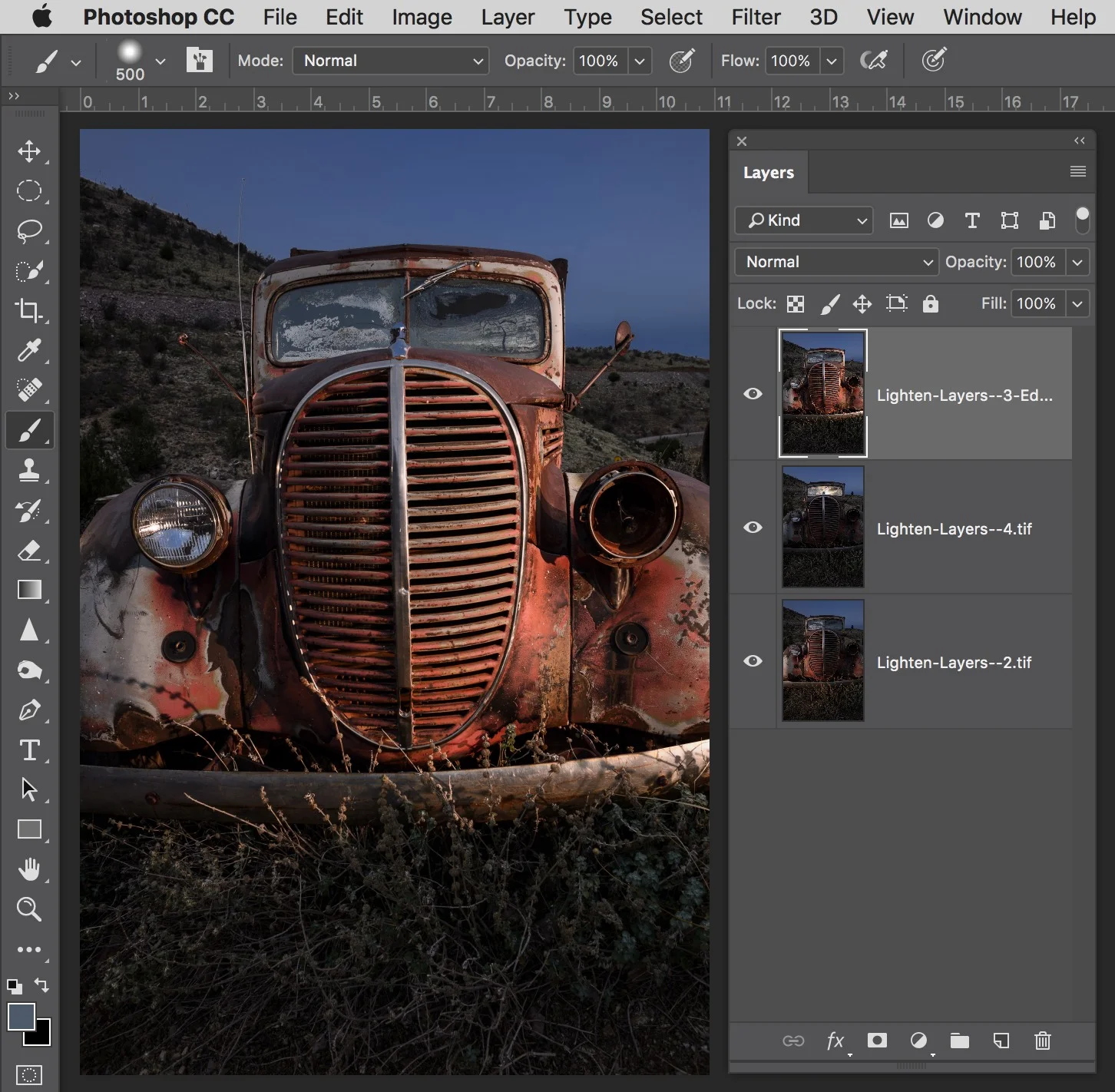The height and width of the screenshot is (1092, 1115).
Task: Create a new layer group
Action: tap(960, 1041)
